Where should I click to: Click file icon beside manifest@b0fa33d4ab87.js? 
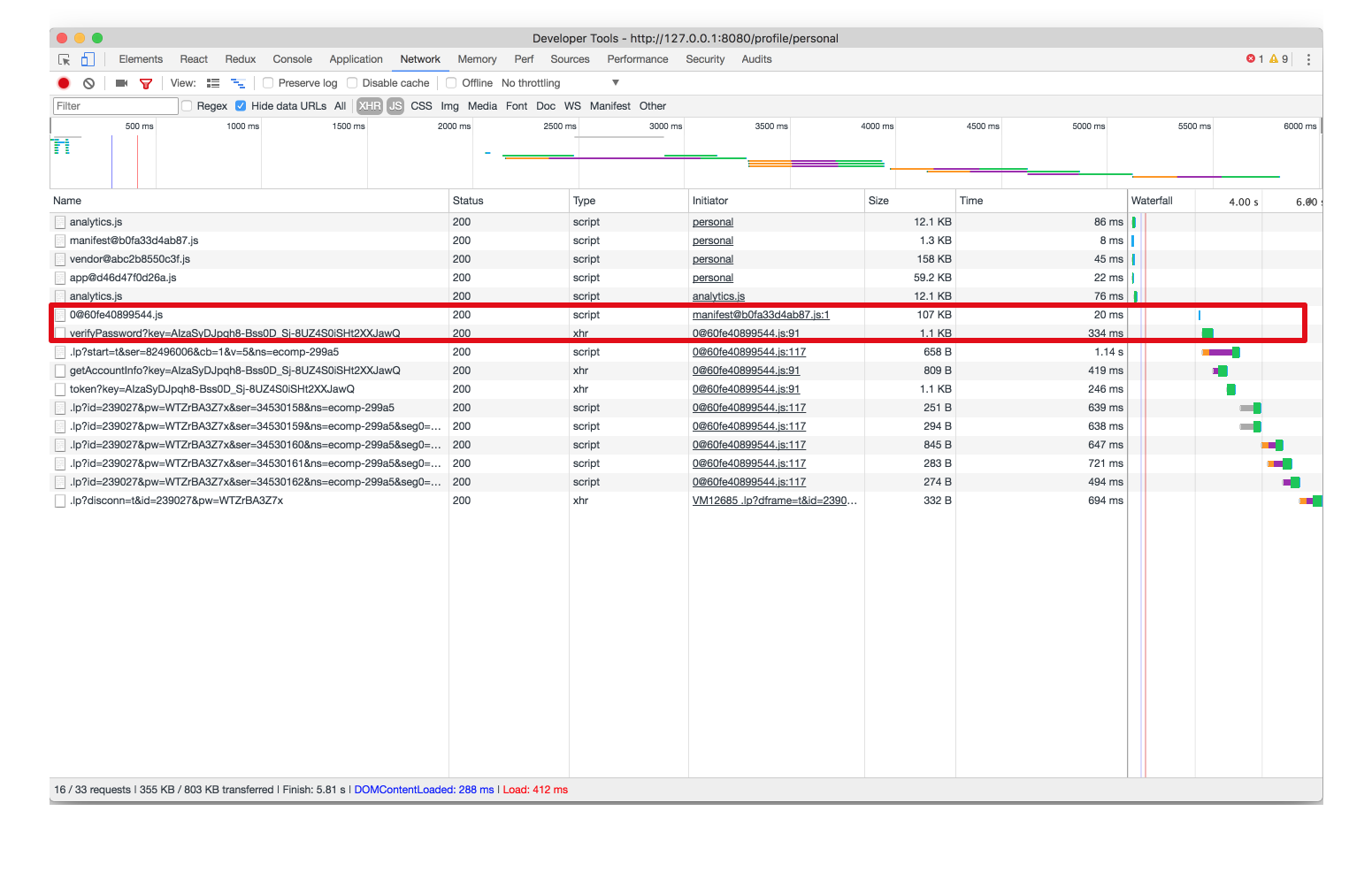click(x=60, y=241)
